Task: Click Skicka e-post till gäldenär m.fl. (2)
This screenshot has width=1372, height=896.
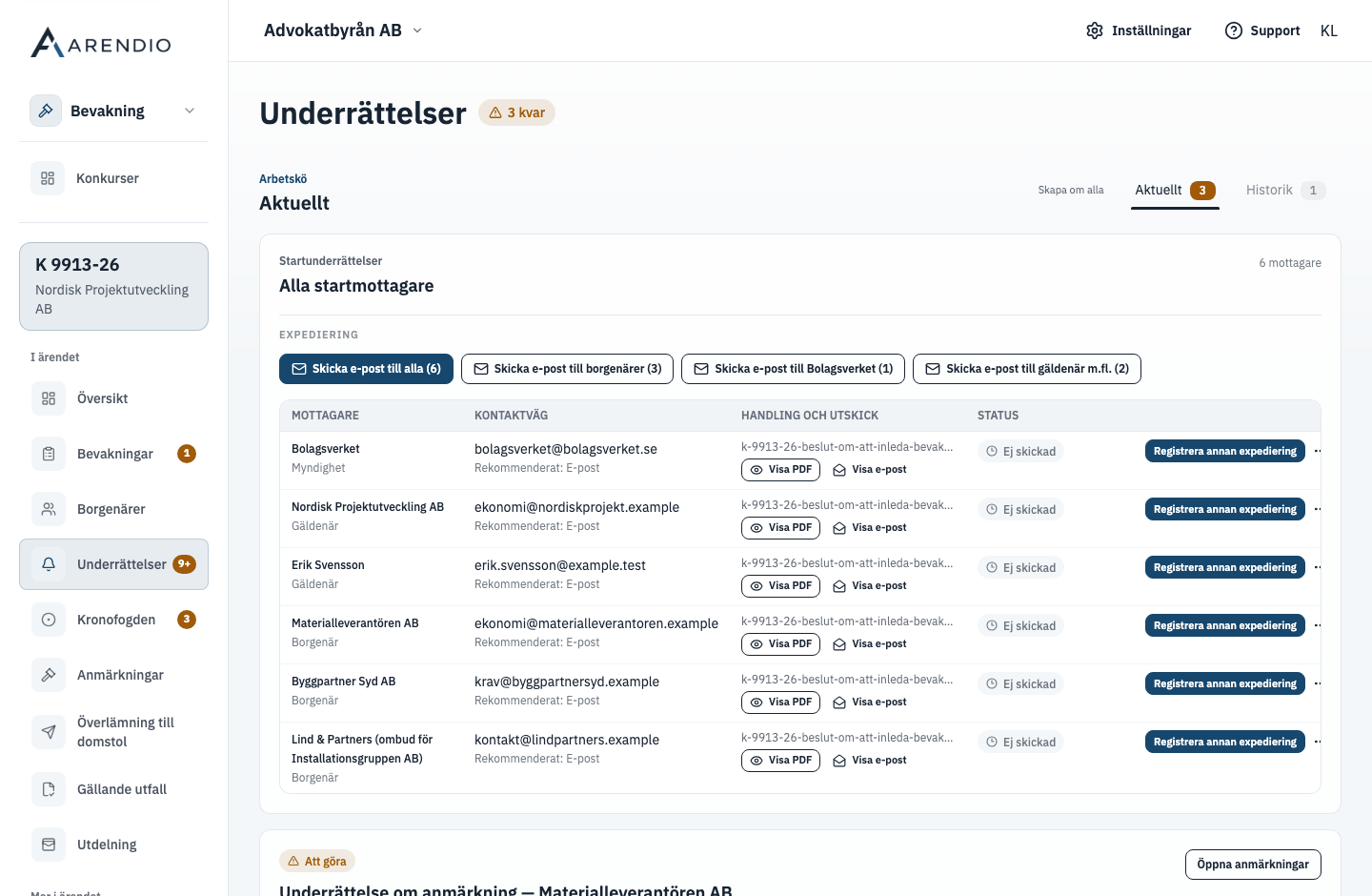Action: pyautogui.click(x=1027, y=369)
